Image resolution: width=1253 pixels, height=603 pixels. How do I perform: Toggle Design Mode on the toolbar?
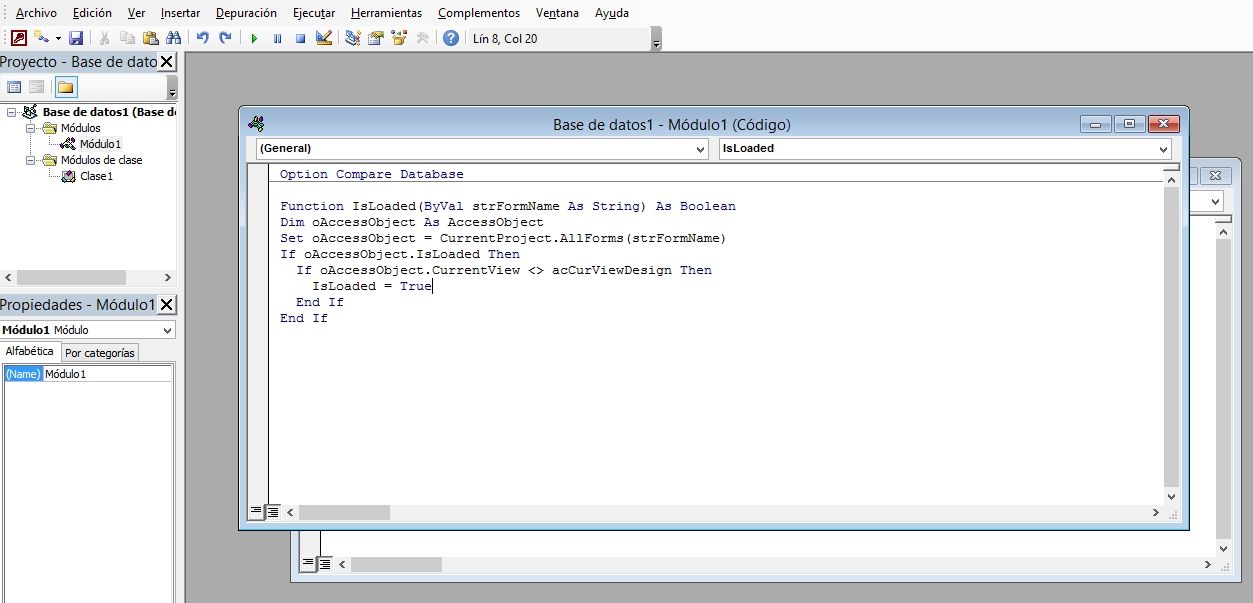[323, 37]
